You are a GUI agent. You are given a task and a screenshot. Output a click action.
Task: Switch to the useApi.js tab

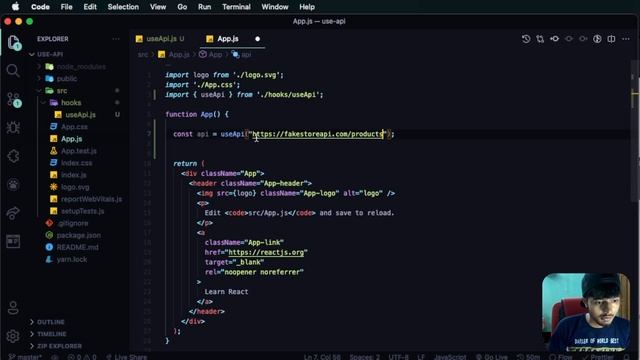coord(161,39)
